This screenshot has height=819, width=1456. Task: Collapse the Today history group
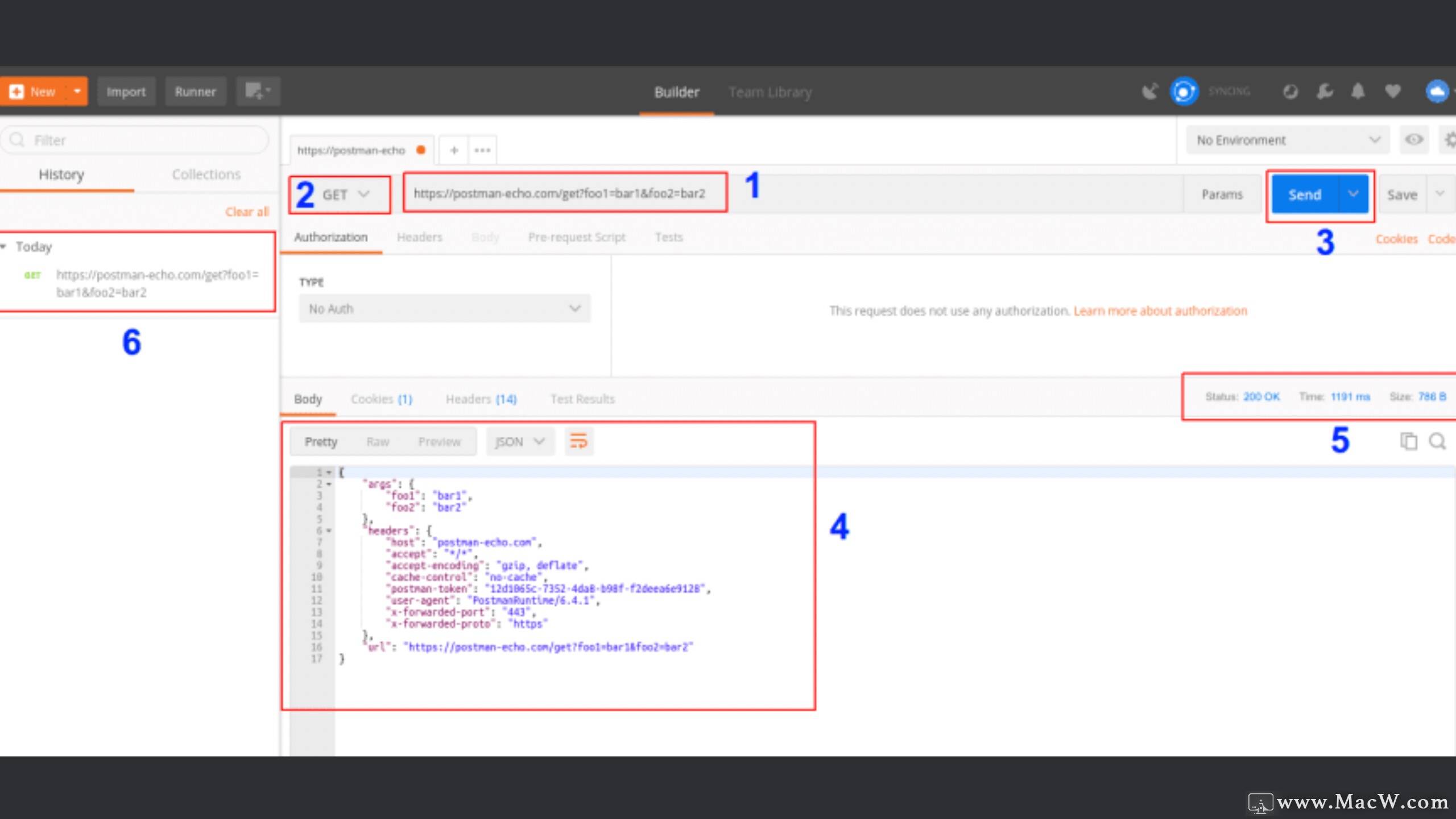[x=4, y=246]
